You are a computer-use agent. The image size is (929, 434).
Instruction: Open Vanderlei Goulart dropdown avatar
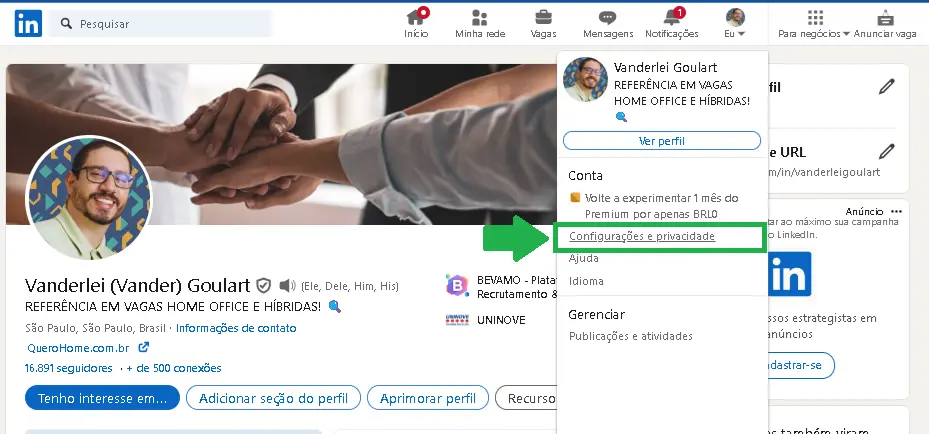coord(585,80)
